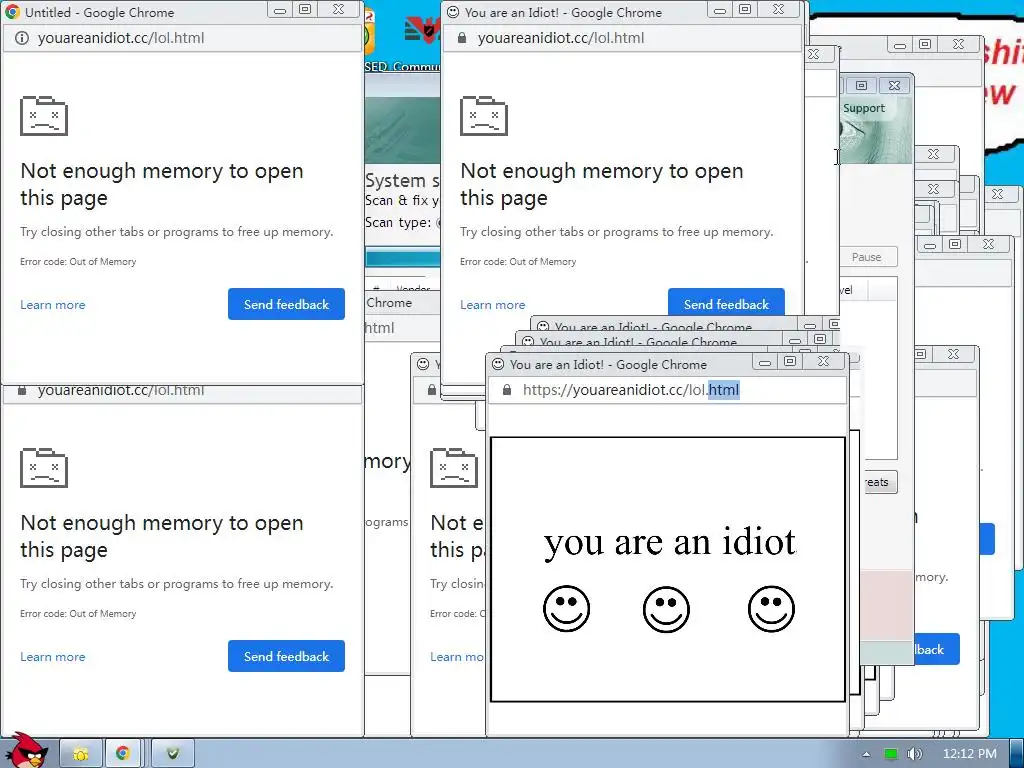Screen dimensions: 1024x768
Task: Open the volume speaker tray icon
Action: point(914,754)
